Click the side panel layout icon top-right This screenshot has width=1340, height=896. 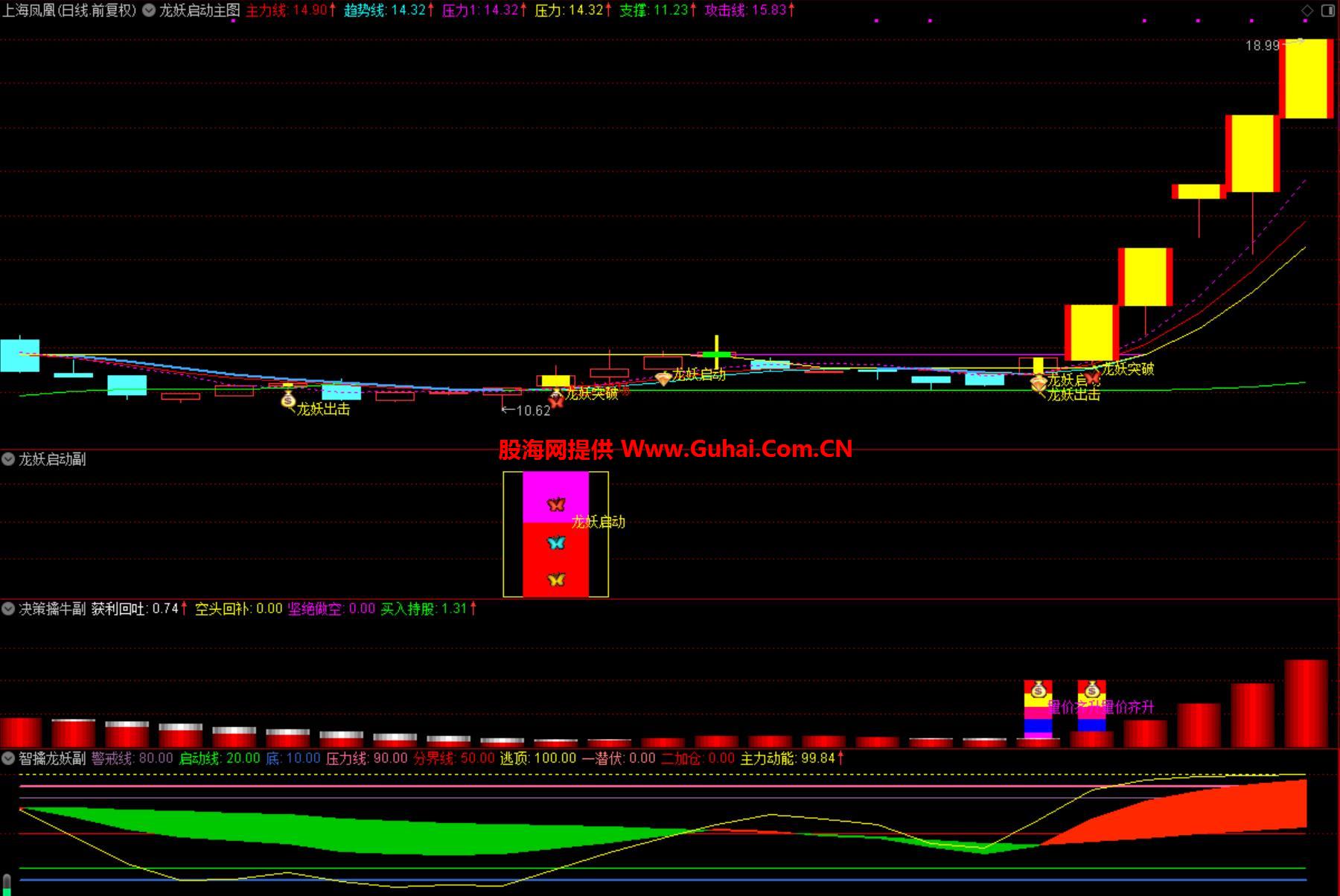(1328, 10)
